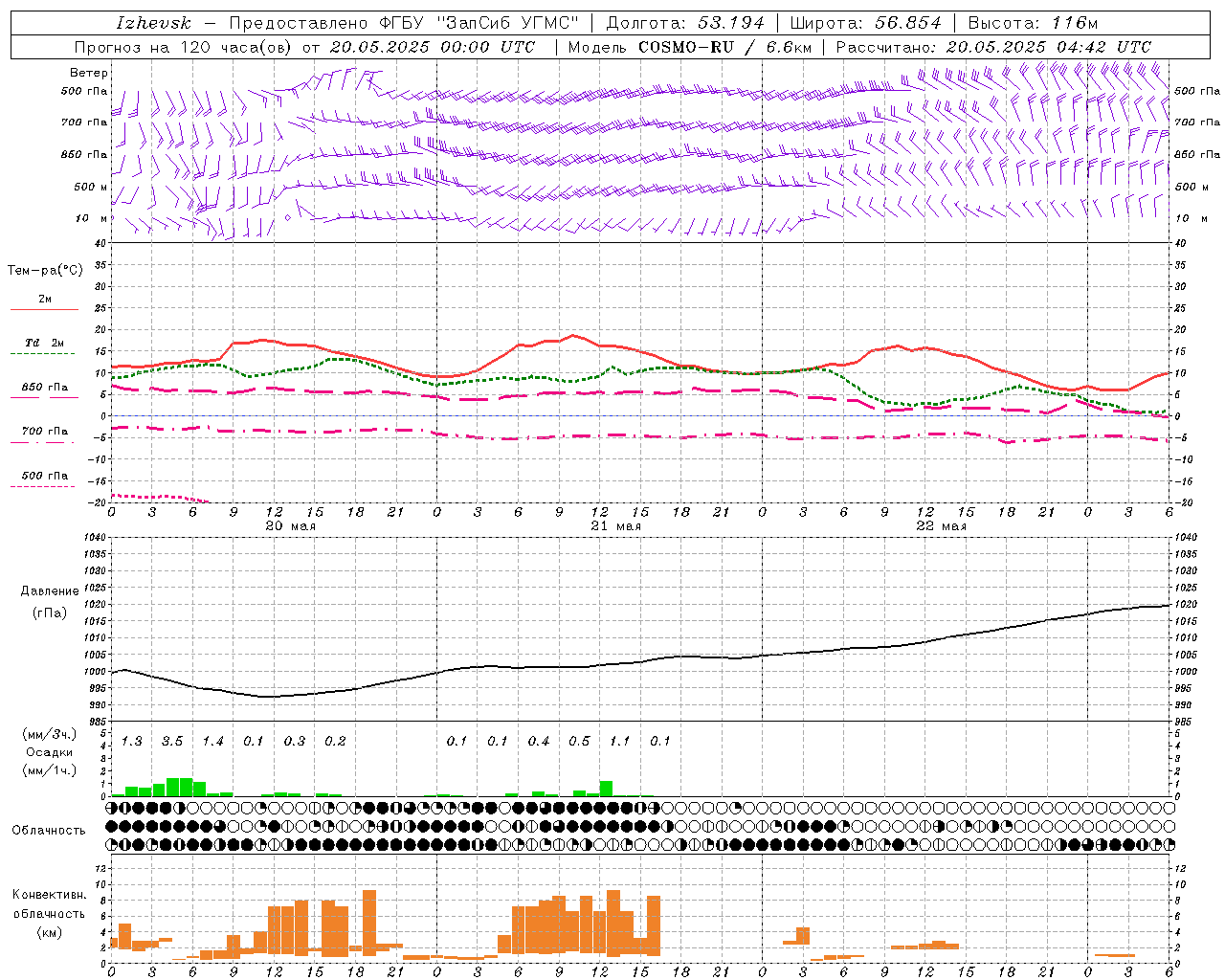
Task: Select the 'Модель COSMO-RU / 6.6км' text
Action: pos(689,47)
